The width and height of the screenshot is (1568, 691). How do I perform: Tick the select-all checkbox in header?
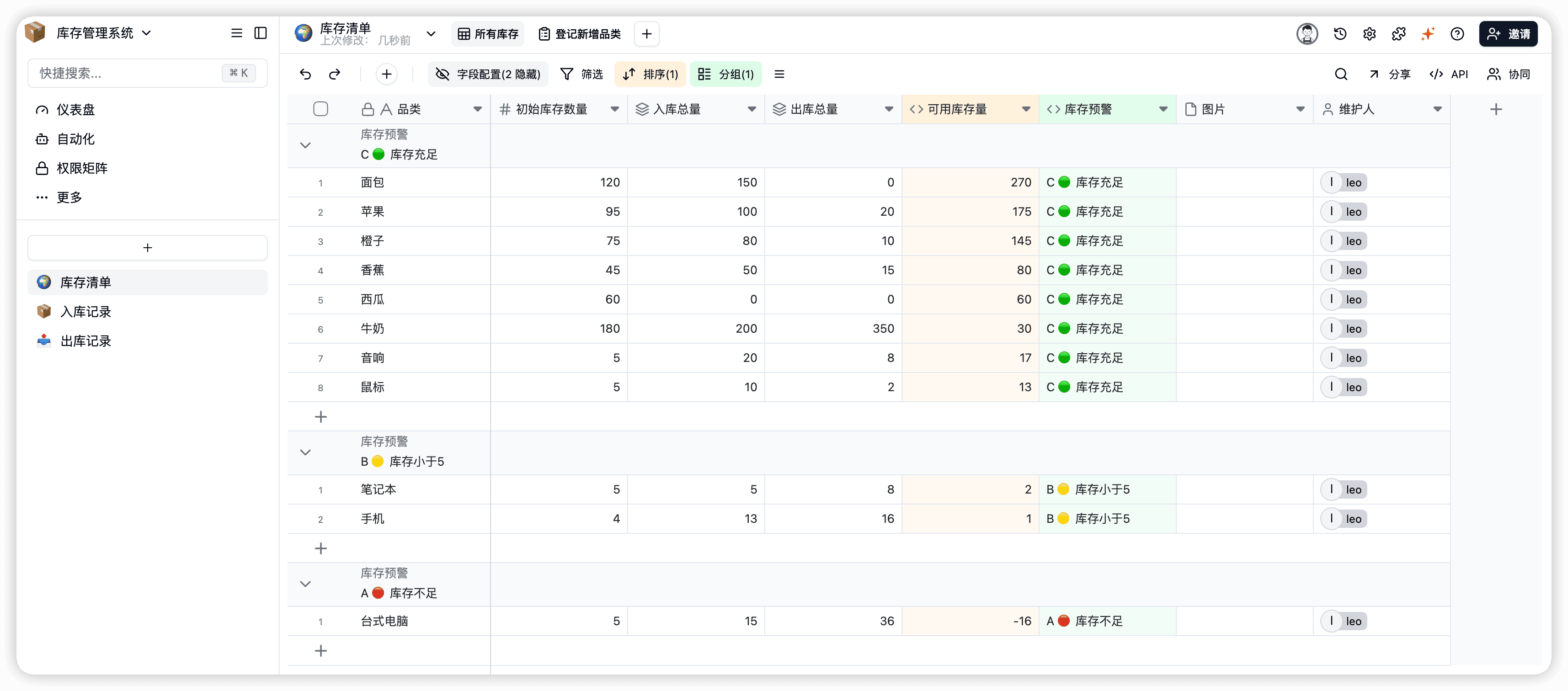[x=321, y=110]
